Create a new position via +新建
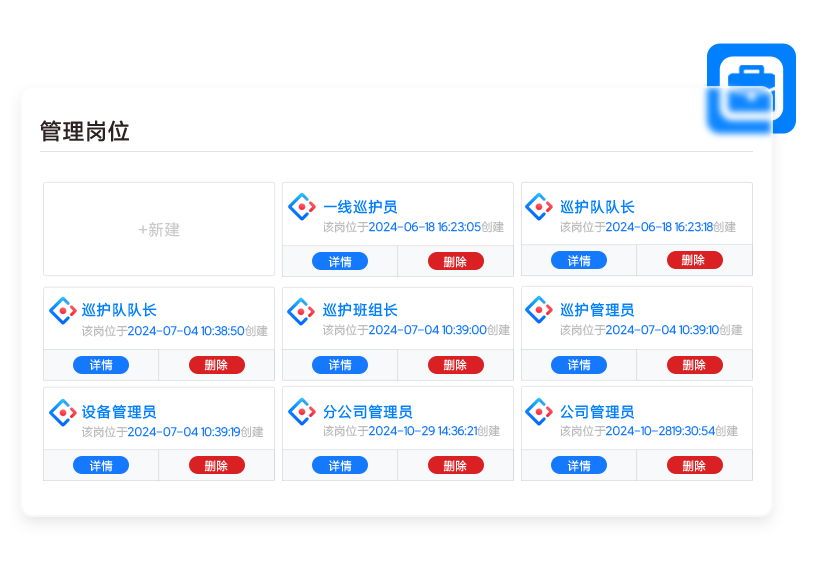The height and width of the screenshot is (561, 816). (x=159, y=229)
